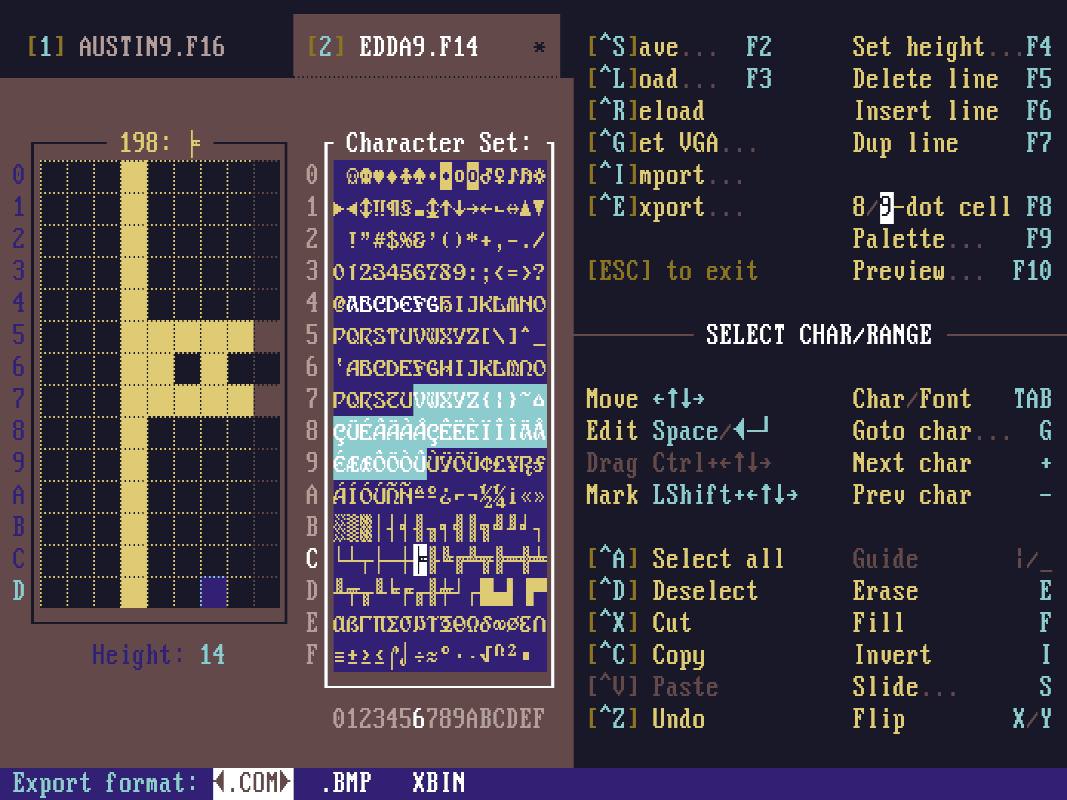Click the Fill F command
The height and width of the screenshot is (800, 1067).
[952, 622]
